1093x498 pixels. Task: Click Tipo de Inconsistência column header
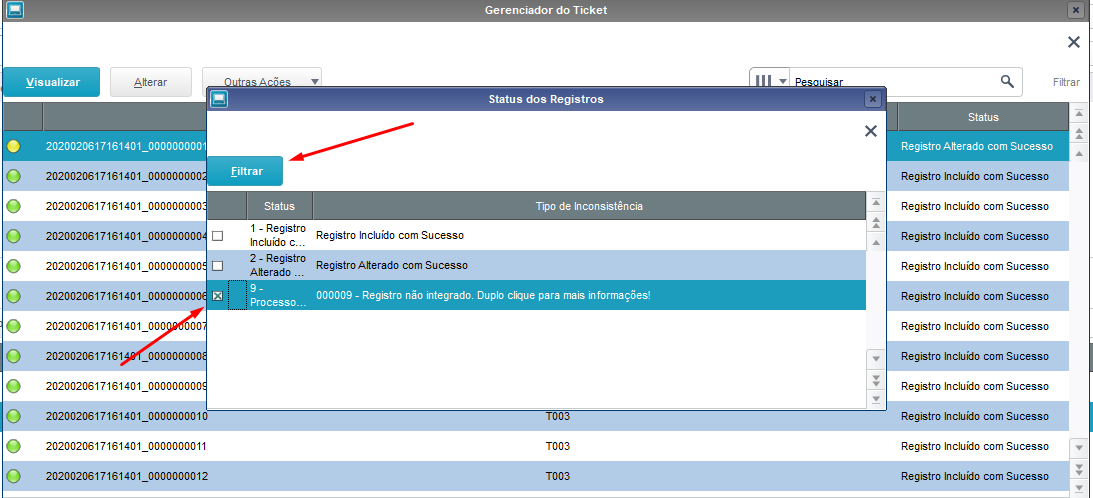[589, 206]
